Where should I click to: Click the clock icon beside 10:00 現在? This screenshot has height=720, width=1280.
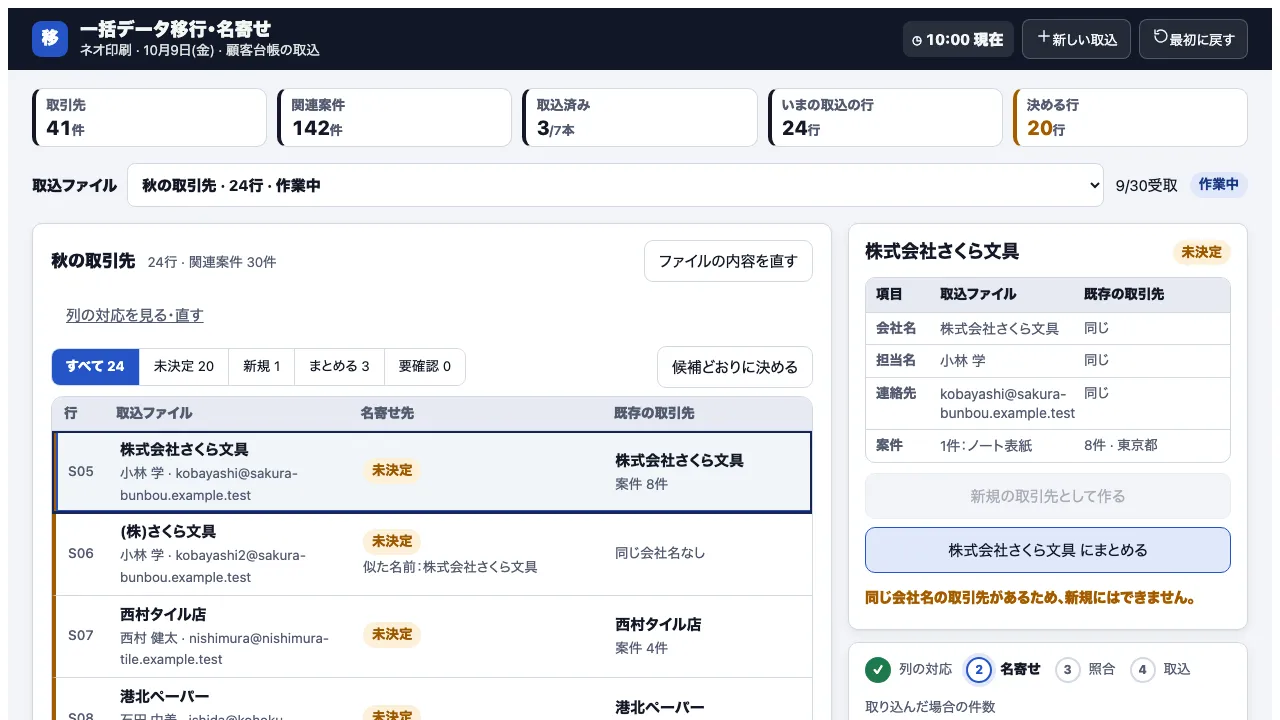click(917, 40)
